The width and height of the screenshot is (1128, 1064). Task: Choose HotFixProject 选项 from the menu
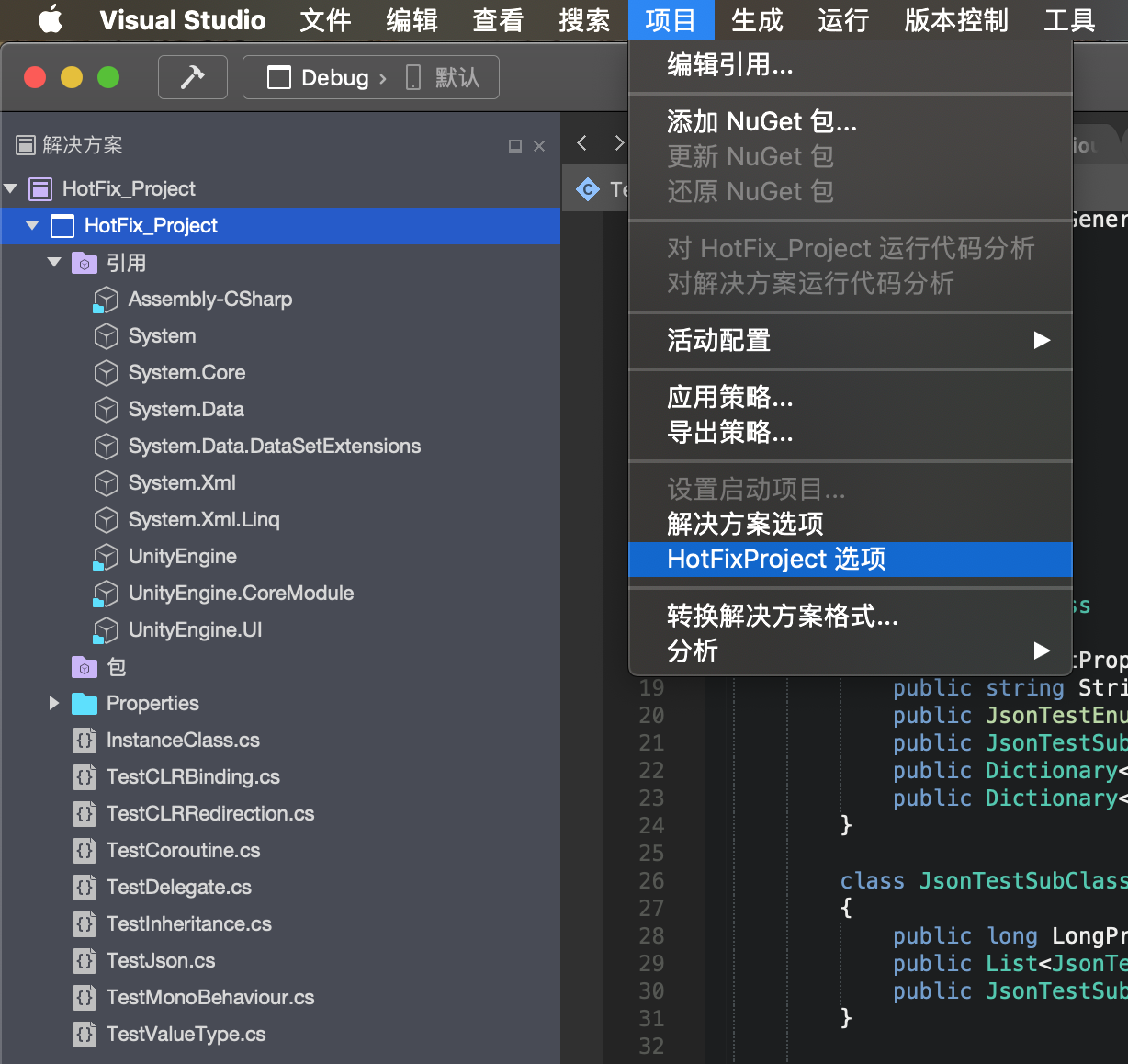[851, 559]
